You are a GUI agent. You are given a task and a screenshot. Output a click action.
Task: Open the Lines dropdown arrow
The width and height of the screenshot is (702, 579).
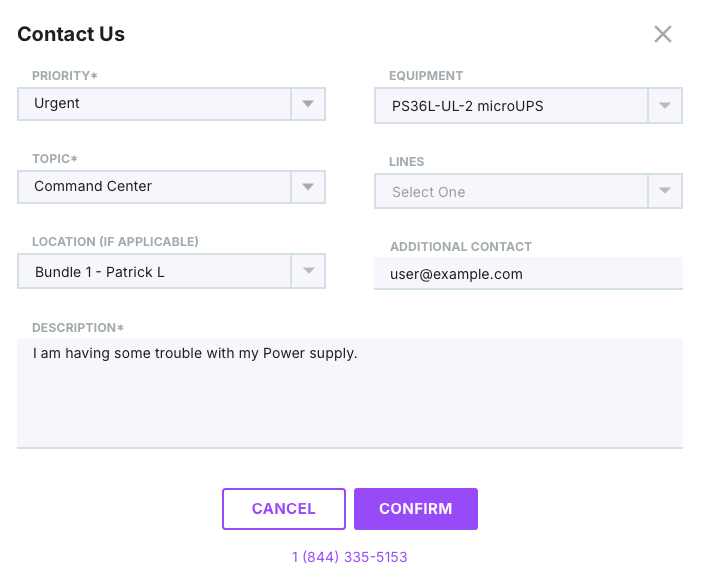click(665, 192)
